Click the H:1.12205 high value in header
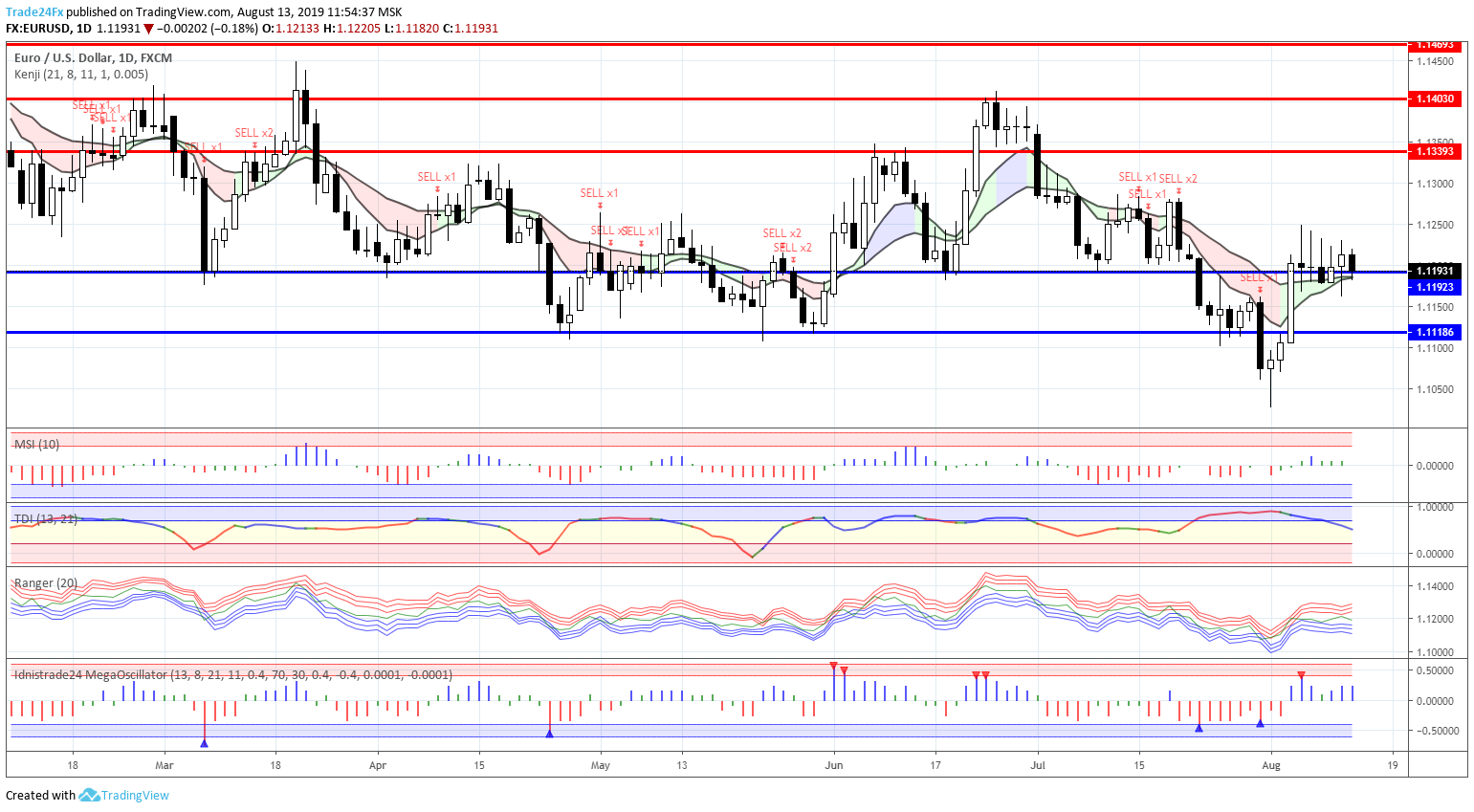Viewport: 1474px width, 812px height. tap(352, 29)
